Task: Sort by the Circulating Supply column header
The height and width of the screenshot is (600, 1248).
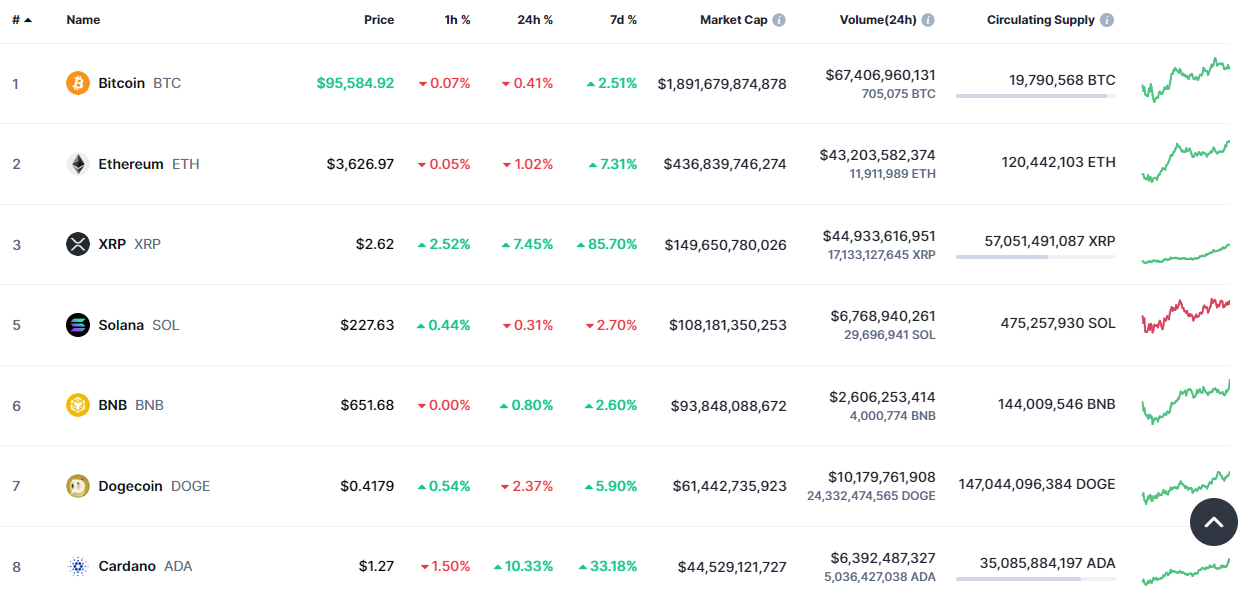Action: pos(1041,20)
